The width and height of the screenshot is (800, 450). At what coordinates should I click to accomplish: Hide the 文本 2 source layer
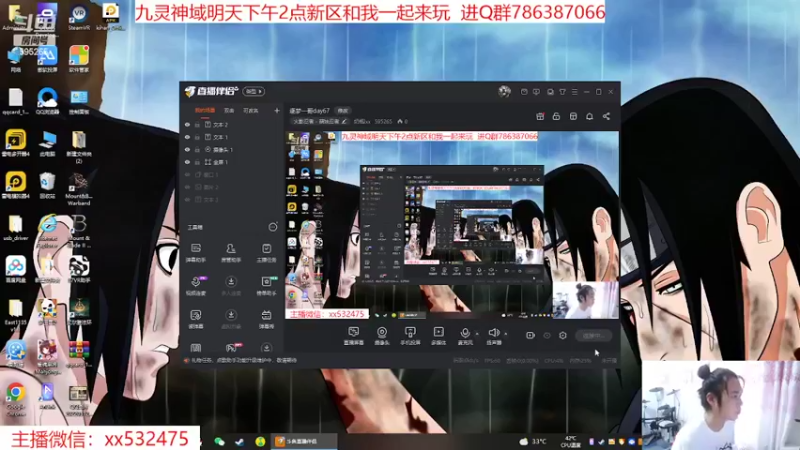187,124
